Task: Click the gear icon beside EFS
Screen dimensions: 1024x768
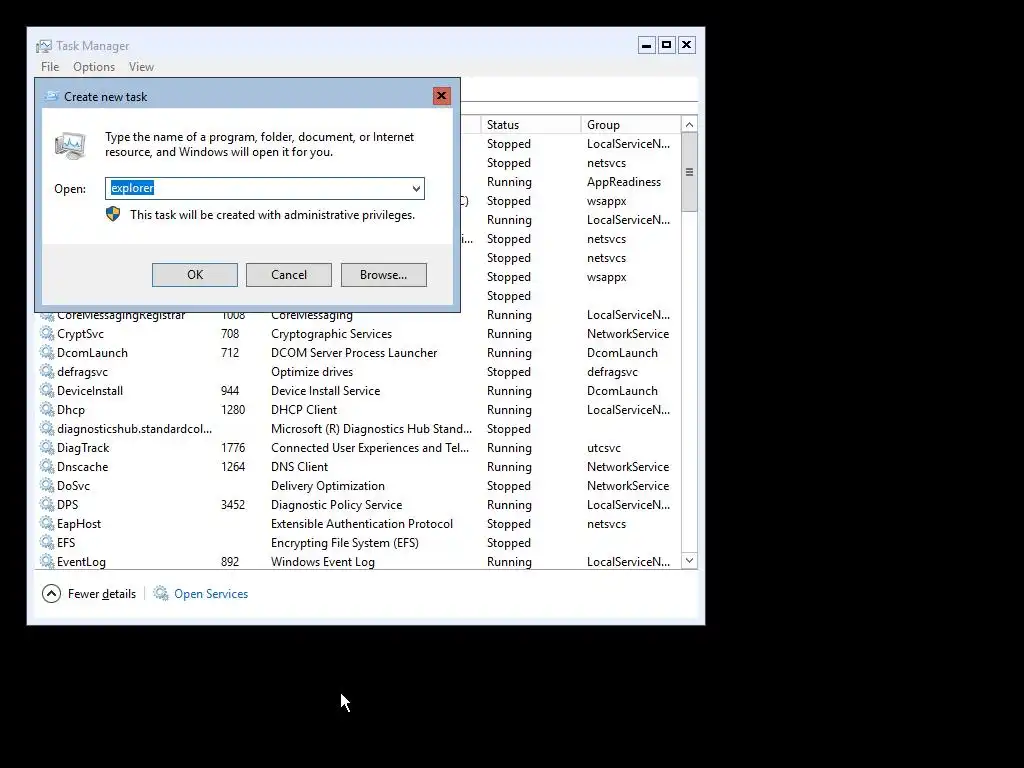Action: click(47, 542)
